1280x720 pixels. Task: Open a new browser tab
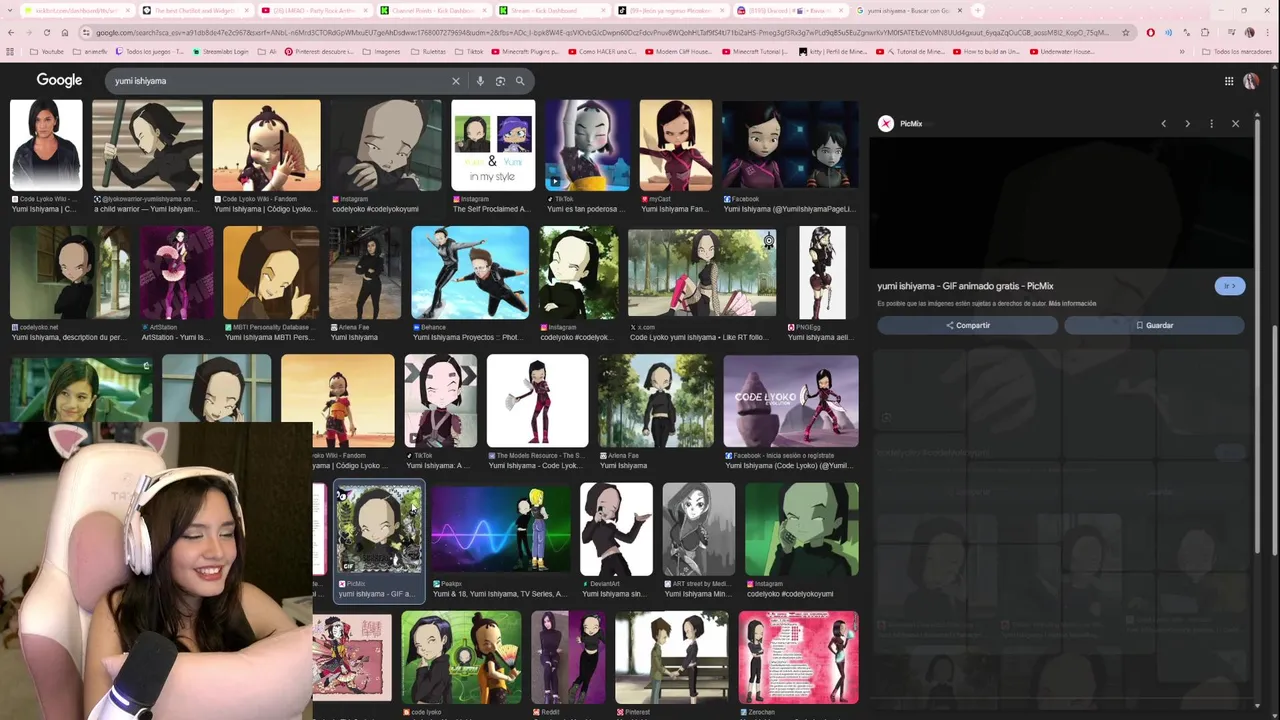coord(978,10)
